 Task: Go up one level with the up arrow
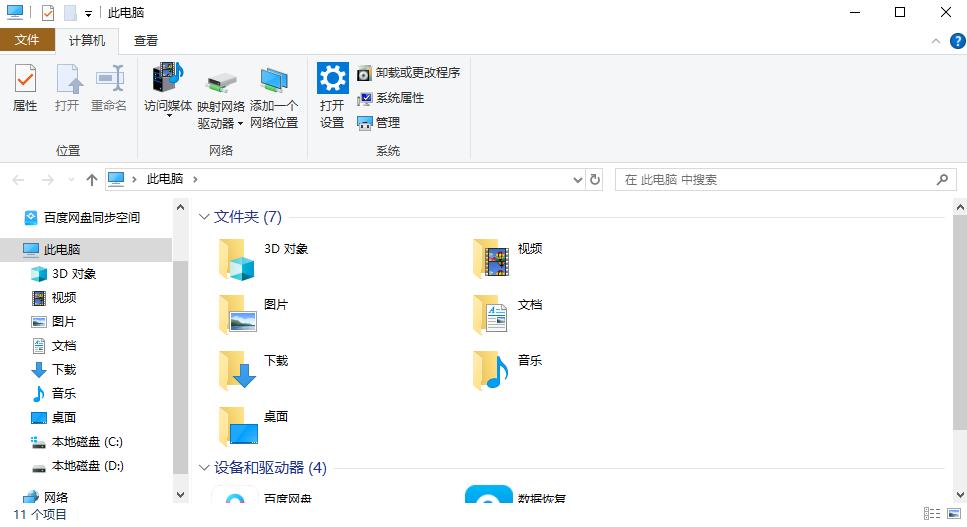pos(92,180)
